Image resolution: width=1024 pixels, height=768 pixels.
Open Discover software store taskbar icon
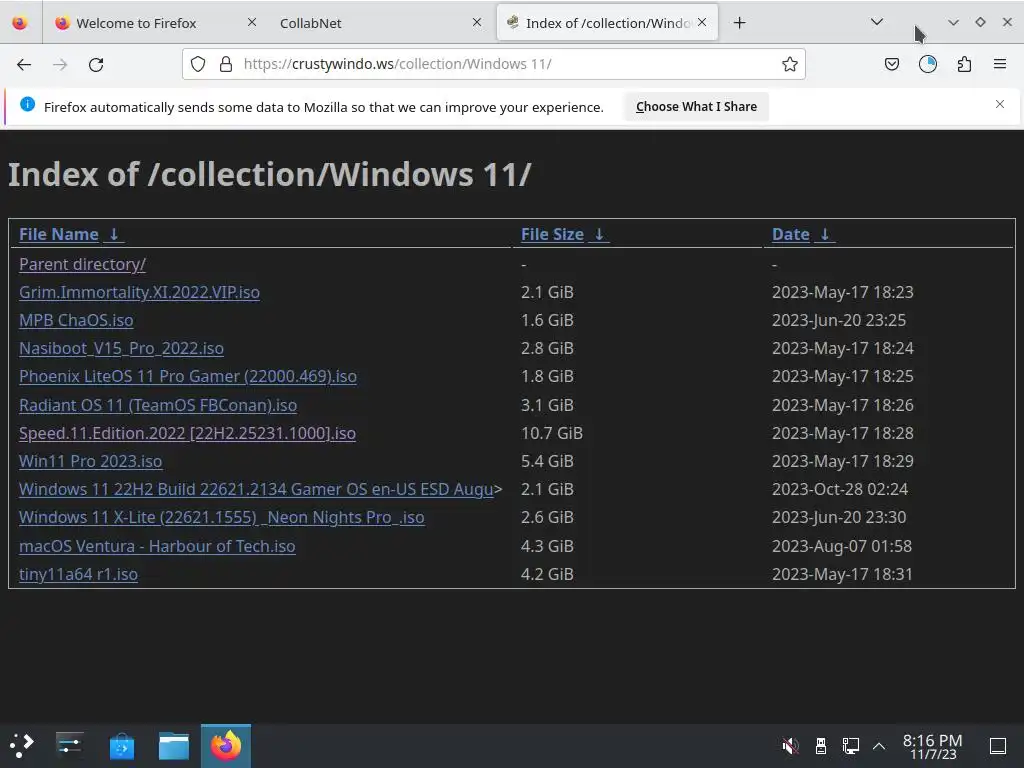[121, 745]
